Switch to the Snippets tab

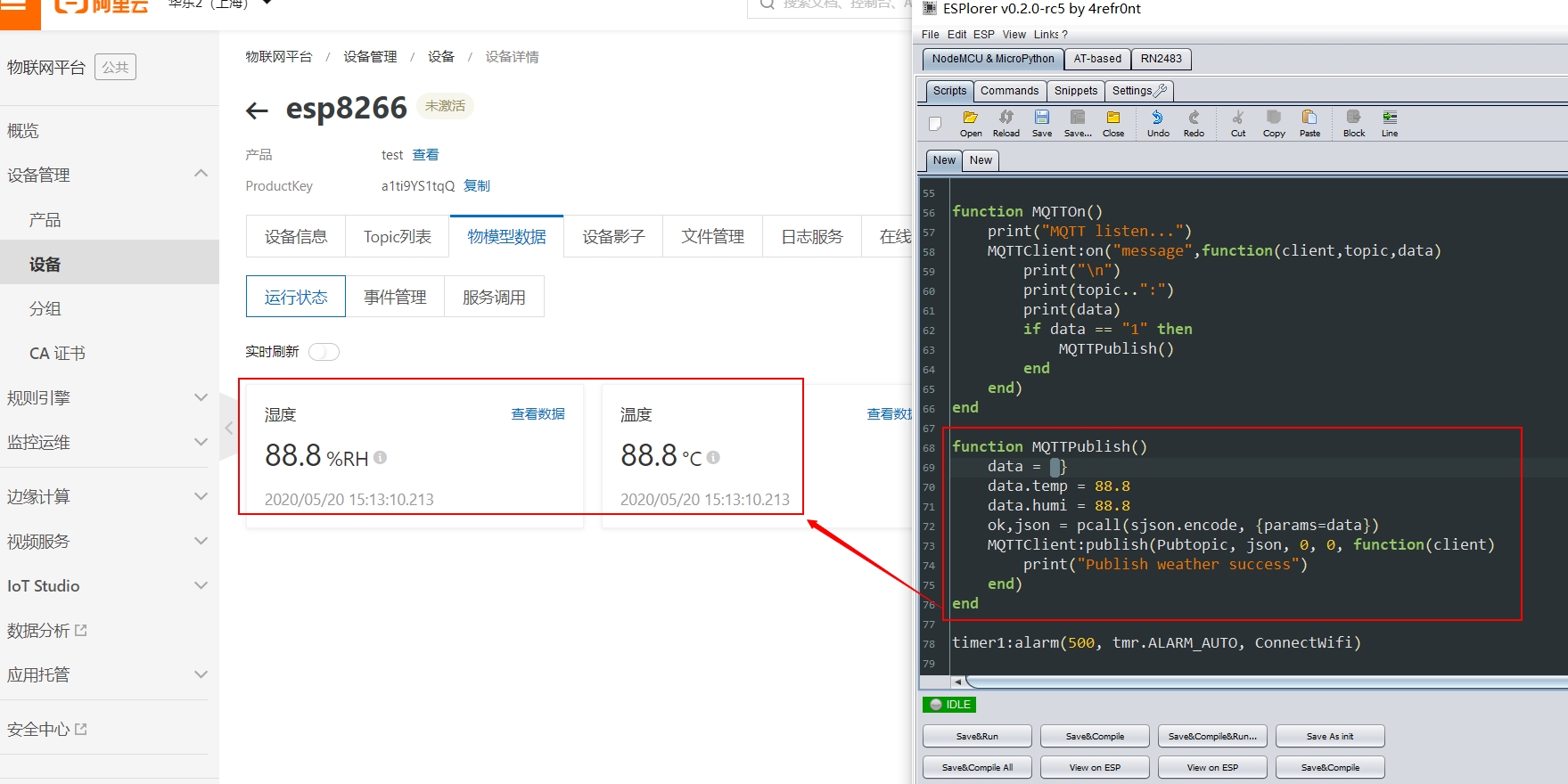(1076, 91)
